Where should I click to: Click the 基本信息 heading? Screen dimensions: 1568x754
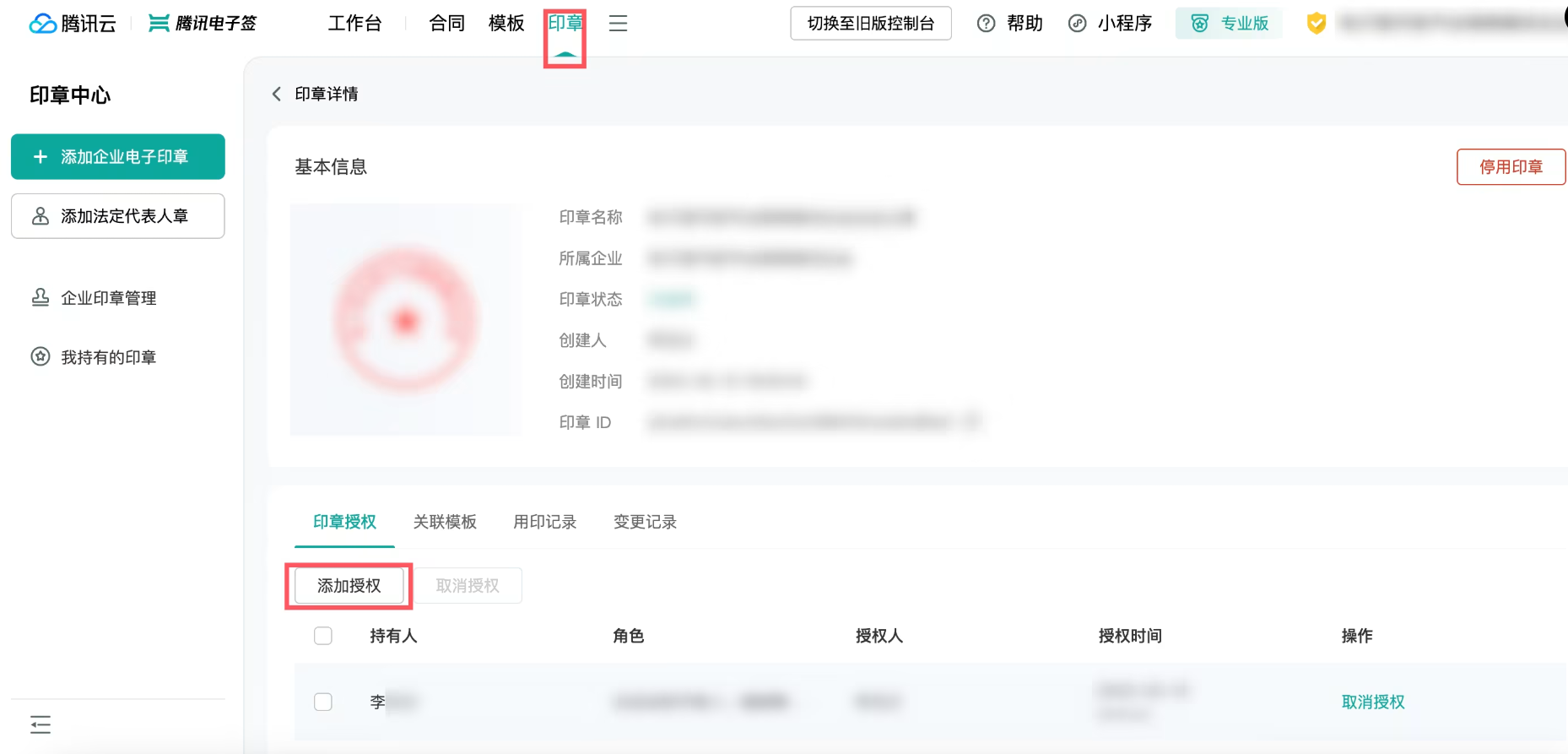tap(331, 167)
